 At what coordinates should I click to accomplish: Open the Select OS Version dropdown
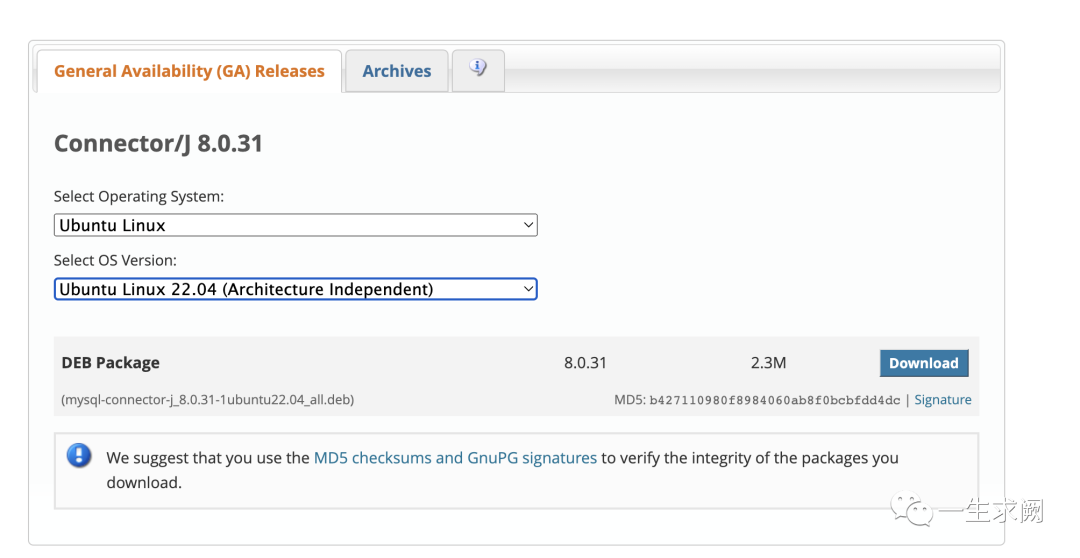point(295,289)
